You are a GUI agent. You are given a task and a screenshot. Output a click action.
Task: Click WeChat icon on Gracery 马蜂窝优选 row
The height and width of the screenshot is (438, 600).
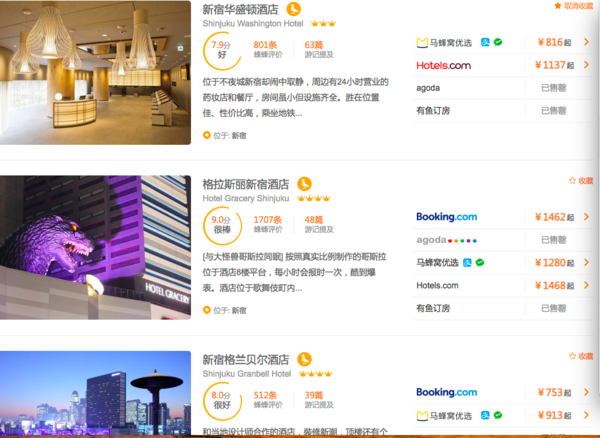(480, 262)
